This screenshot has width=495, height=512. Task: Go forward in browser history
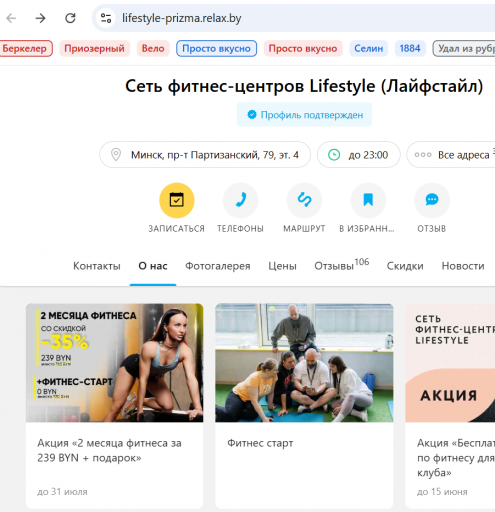point(40,18)
